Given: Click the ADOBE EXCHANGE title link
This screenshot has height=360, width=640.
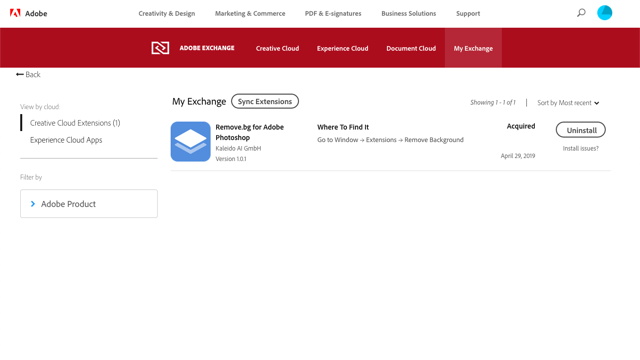Looking at the screenshot, I should [x=207, y=48].
